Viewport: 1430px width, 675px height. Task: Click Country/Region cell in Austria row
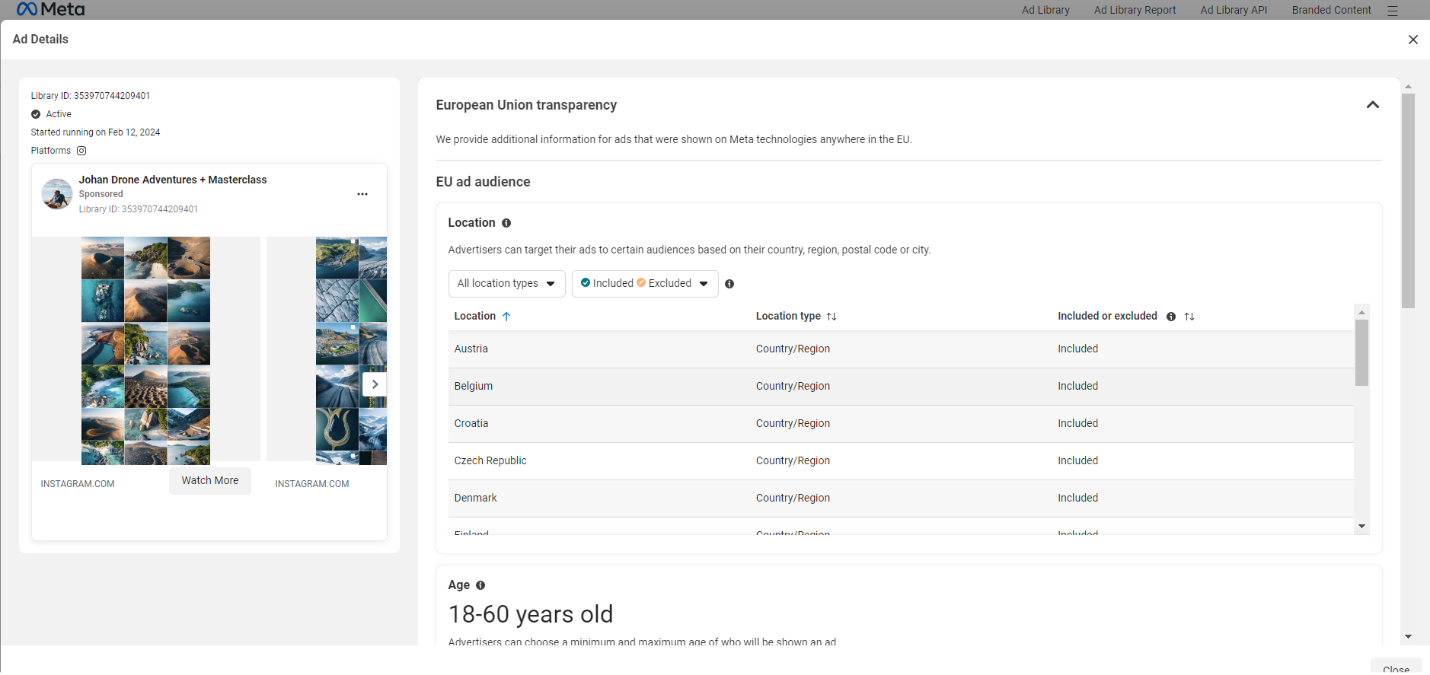(x=793, y=349)
